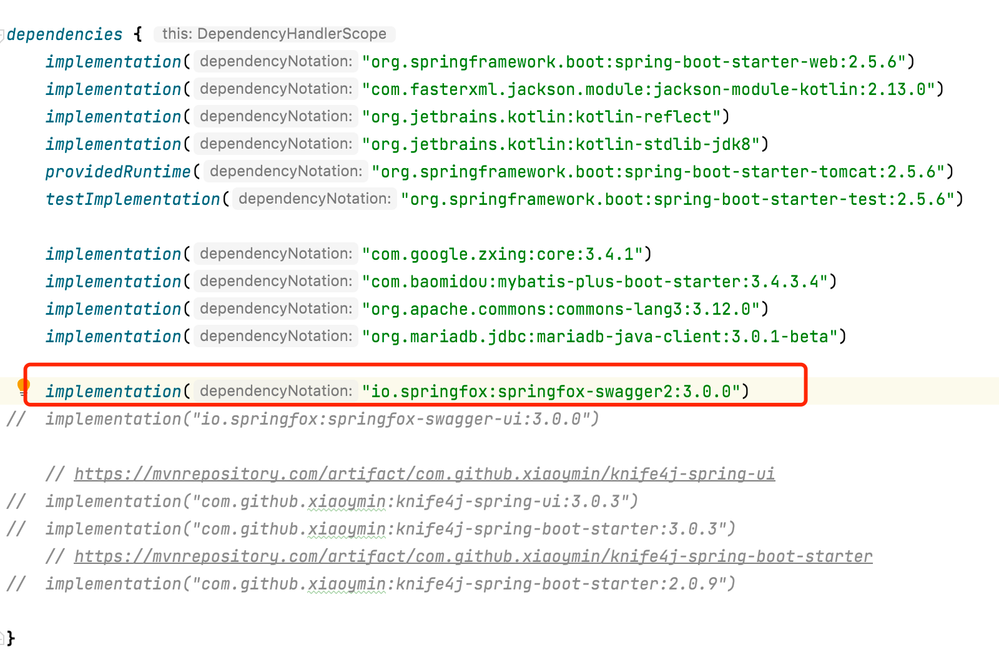Click the commons-lang3:3.12.0 dependency string
999x652 pixels.
click(x=561, y=308)
